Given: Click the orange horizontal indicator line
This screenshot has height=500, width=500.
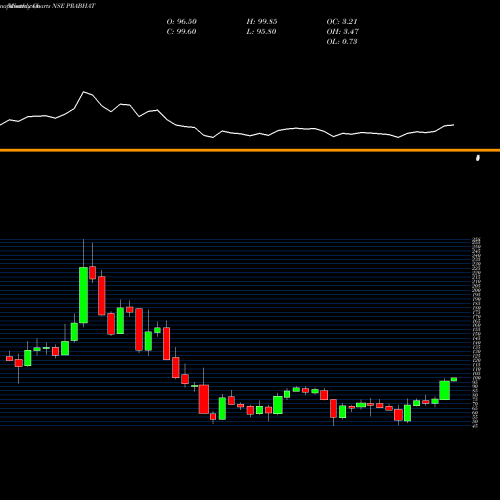Looking at the screenshot, I should (250, 150).
